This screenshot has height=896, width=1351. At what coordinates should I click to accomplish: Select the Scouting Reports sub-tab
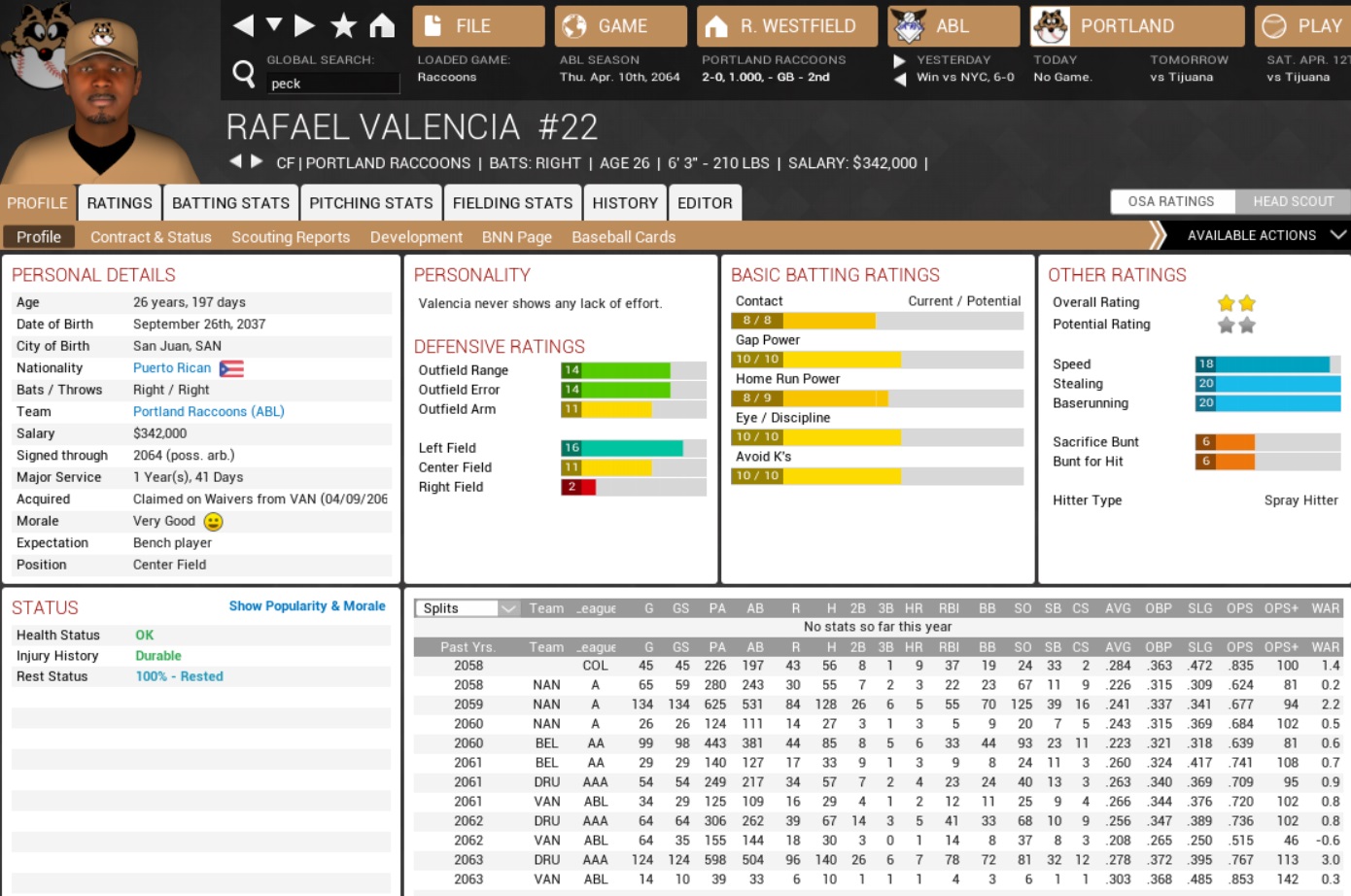290,237
